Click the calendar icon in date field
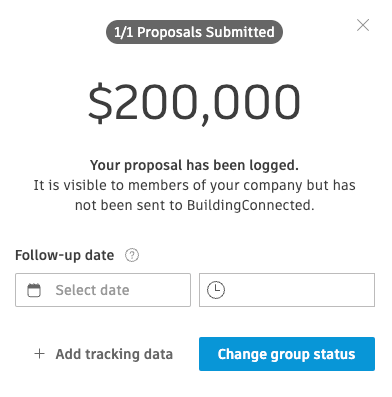Viewport: 392px width, 397px height. tap(34, 290)
